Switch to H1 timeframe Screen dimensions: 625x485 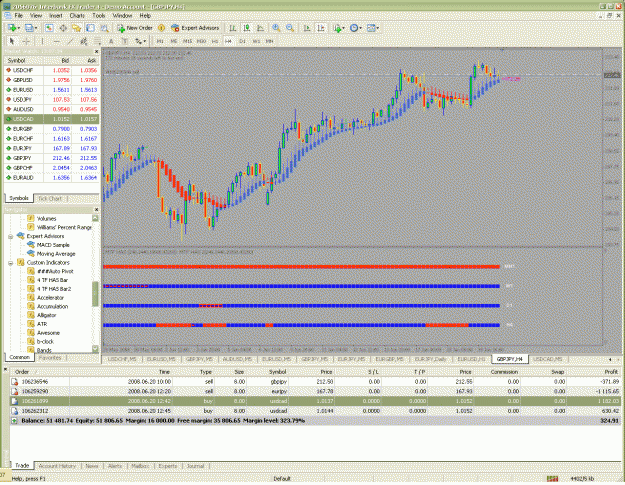pyautogui.click(x=215, y=41)
